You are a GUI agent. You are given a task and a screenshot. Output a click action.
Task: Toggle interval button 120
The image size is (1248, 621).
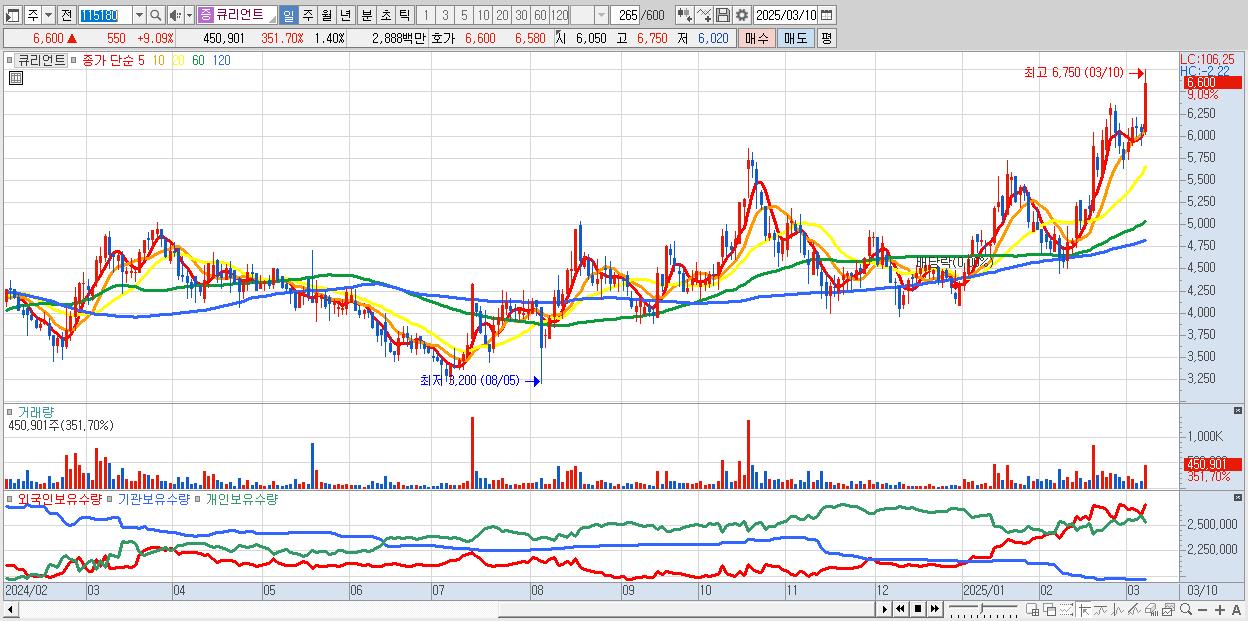tap(559, 15)
